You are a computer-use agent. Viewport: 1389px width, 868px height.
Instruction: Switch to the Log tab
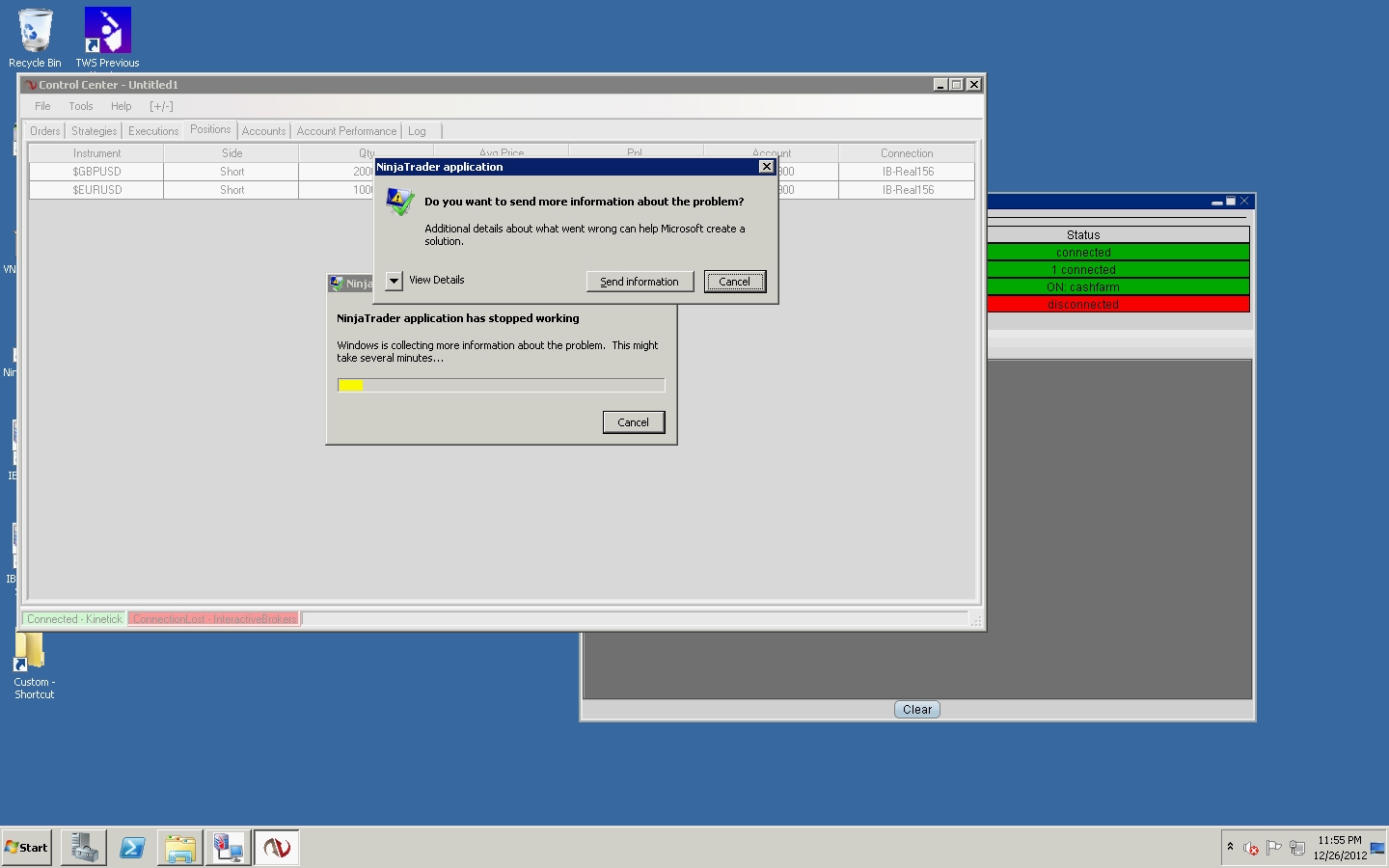pyautogui.click(x=417, y=131)
